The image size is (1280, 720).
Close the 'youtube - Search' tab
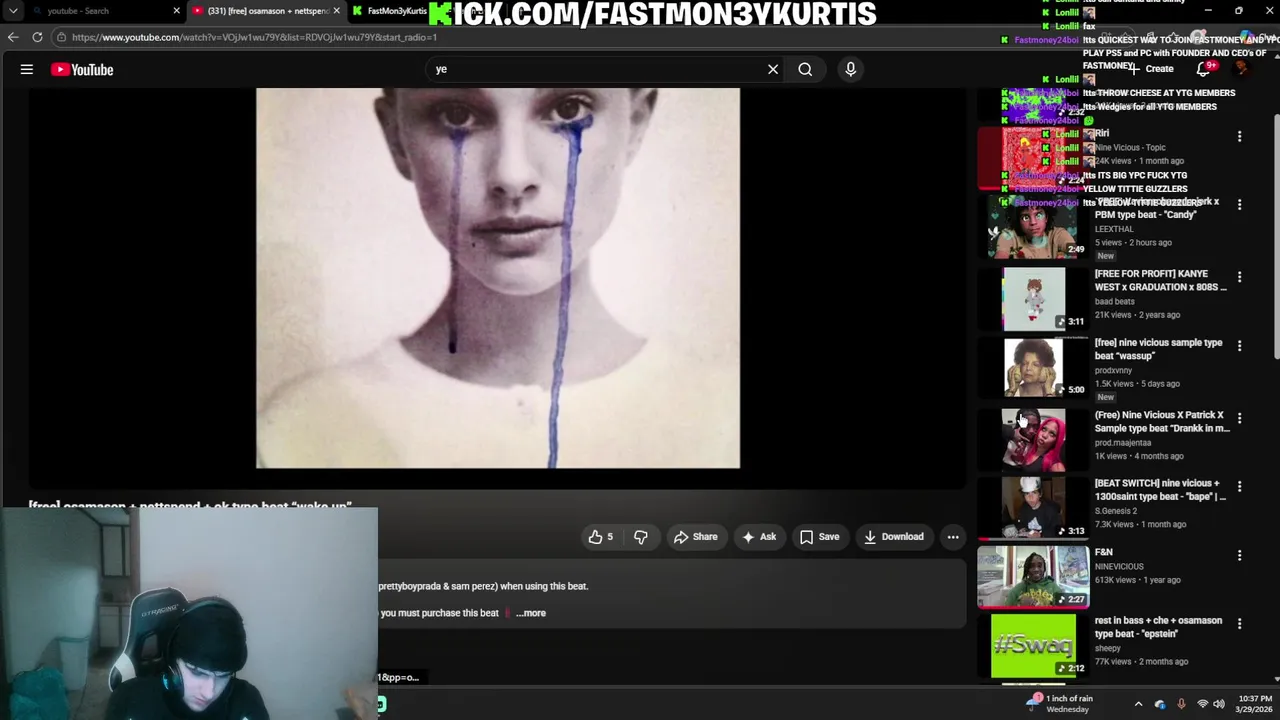point(177,11)
